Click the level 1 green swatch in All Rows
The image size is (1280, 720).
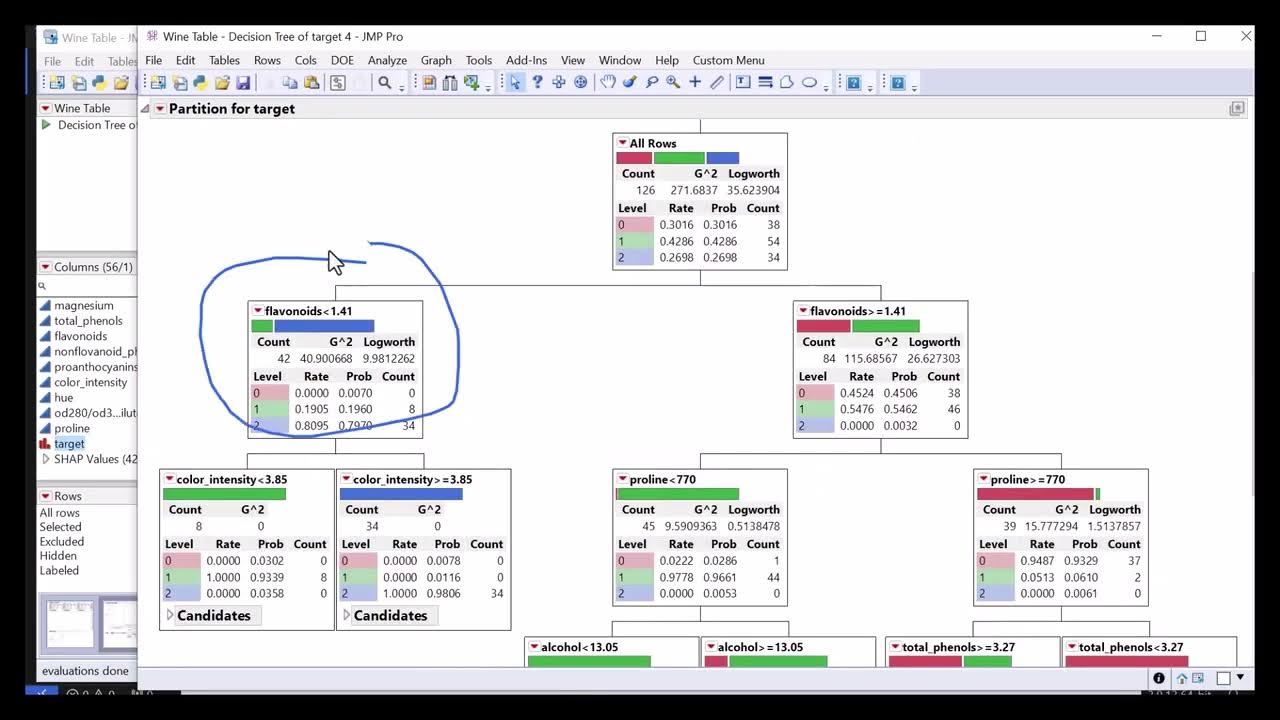pos(635,241)
